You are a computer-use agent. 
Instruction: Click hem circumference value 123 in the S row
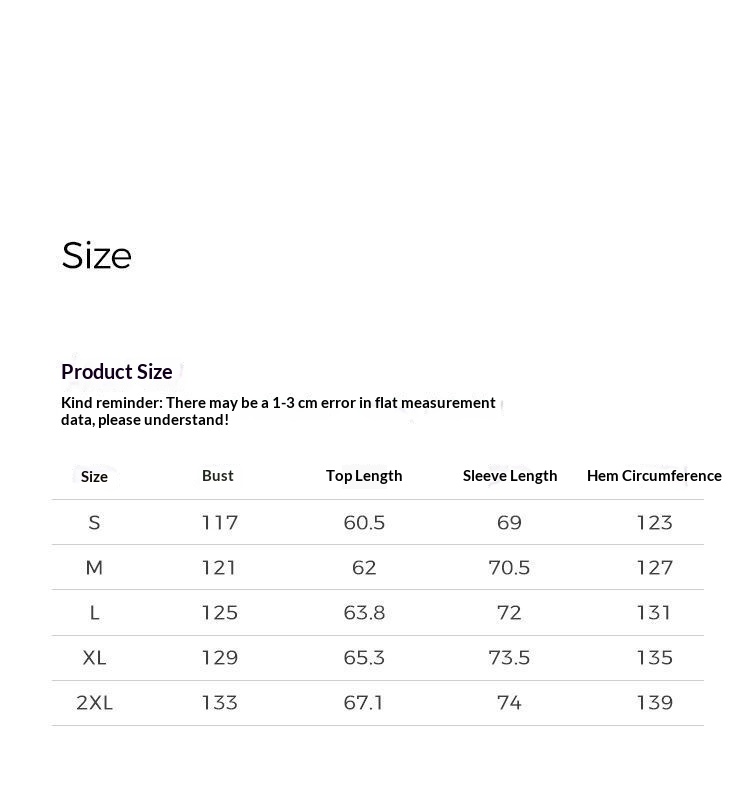click(654, 523)
